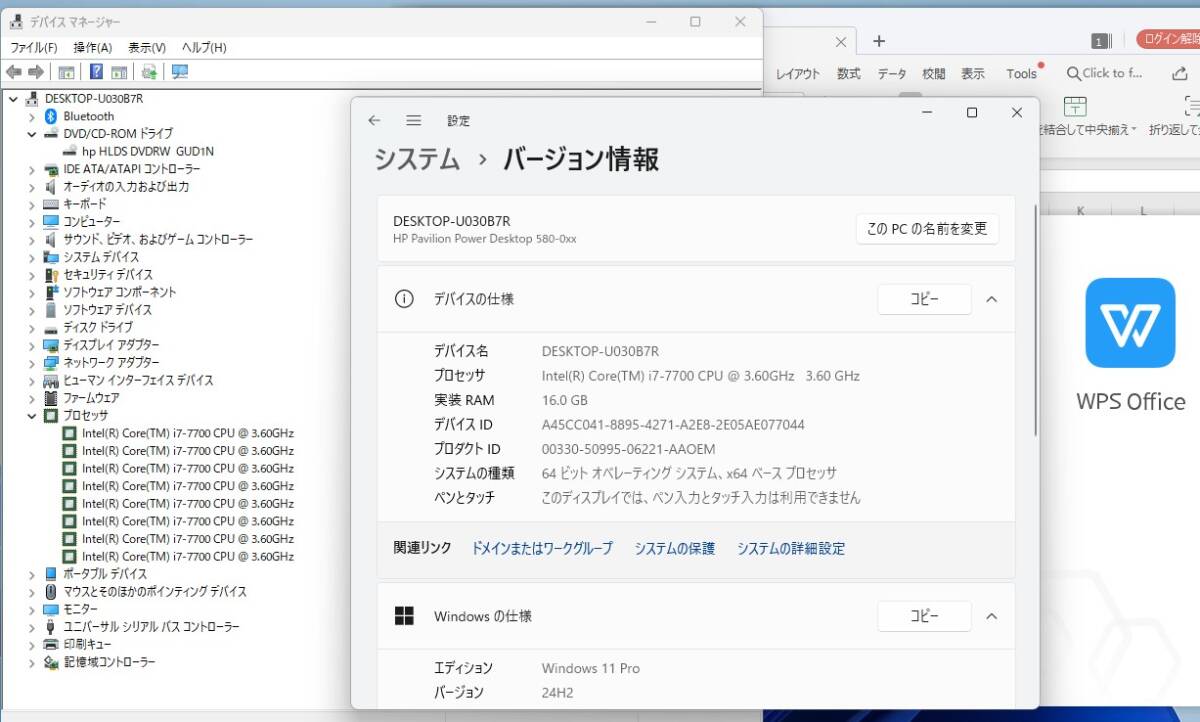This screenshot has height=722, width=1200.
Task: Click the ログイン button in WPS Office
Action: pyautogui.click(x=1169, y=39)
